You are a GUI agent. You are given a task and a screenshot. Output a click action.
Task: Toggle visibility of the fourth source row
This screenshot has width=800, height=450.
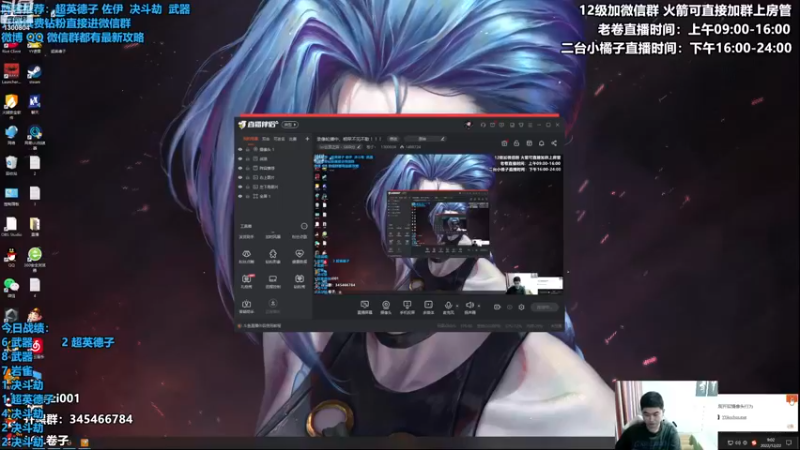click(x=240, y=177)
